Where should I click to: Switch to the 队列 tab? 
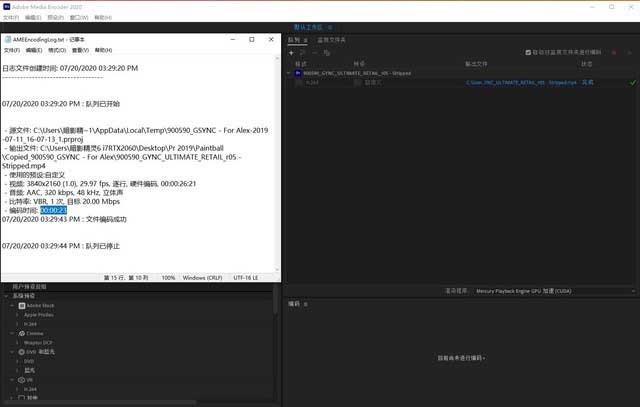tap(294, 40)
